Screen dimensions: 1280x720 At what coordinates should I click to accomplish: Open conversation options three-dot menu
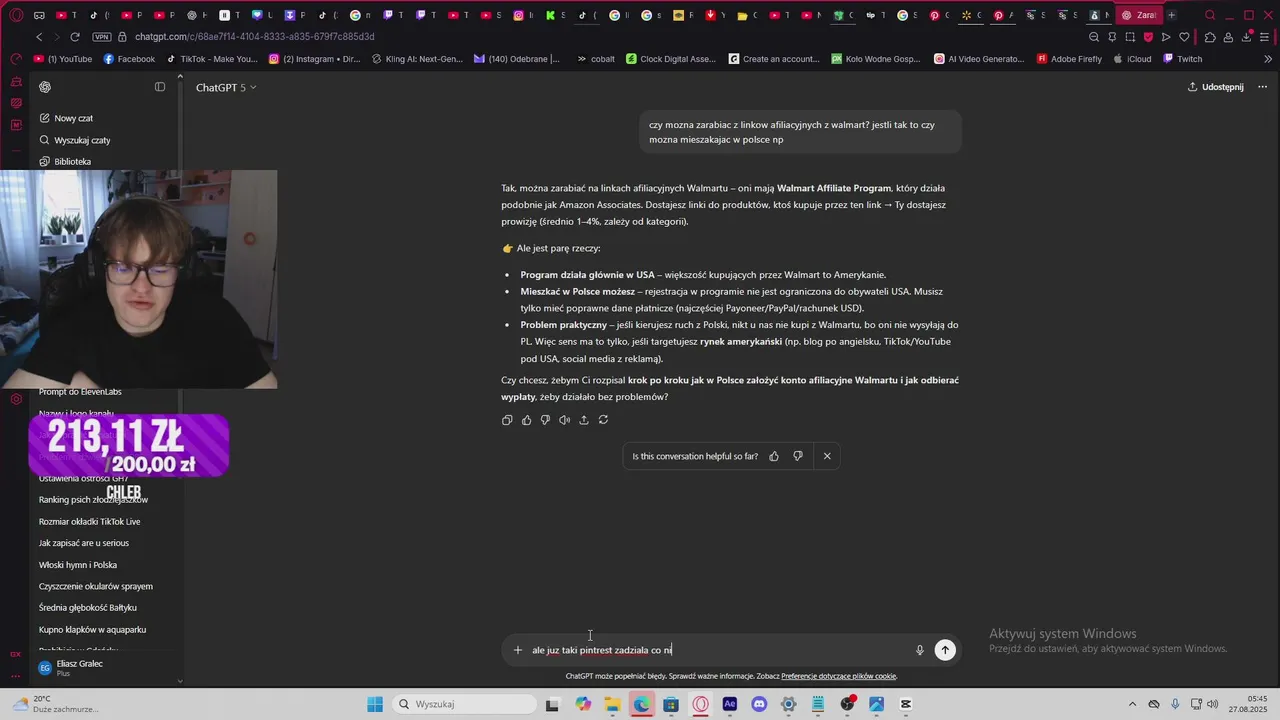tap(1262, 87)
